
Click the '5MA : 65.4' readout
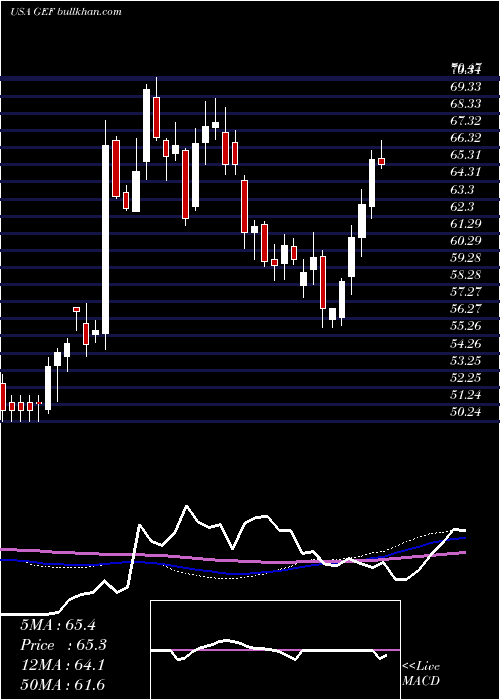[58, 625]
